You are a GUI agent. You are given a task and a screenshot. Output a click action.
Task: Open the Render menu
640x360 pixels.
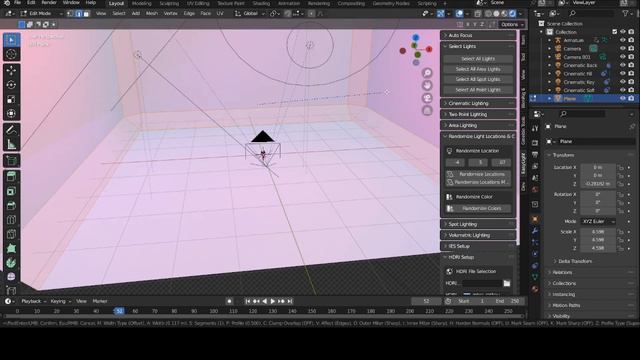click(x=49, y=3)
